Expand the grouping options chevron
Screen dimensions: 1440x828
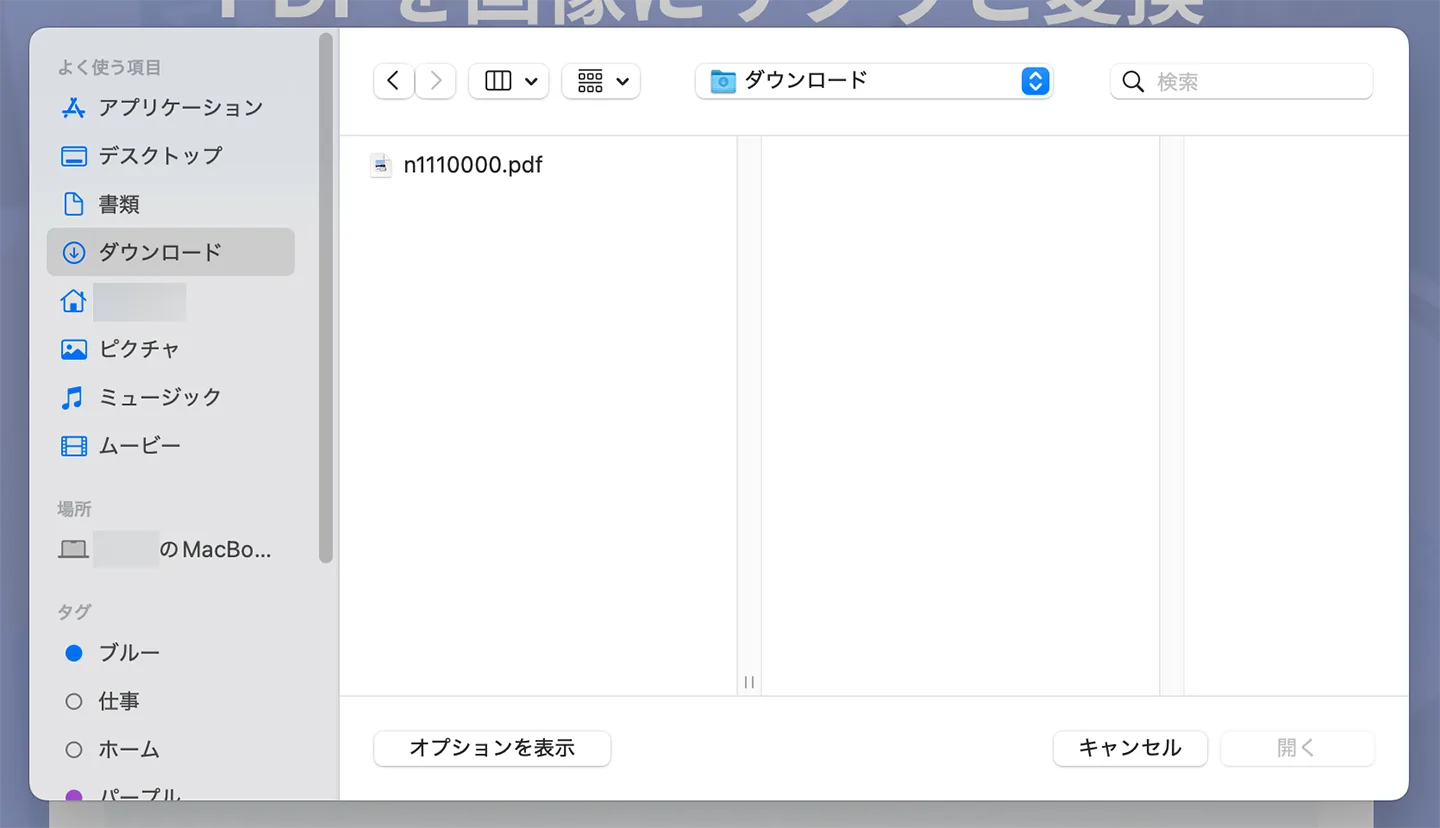coord(620,81)
